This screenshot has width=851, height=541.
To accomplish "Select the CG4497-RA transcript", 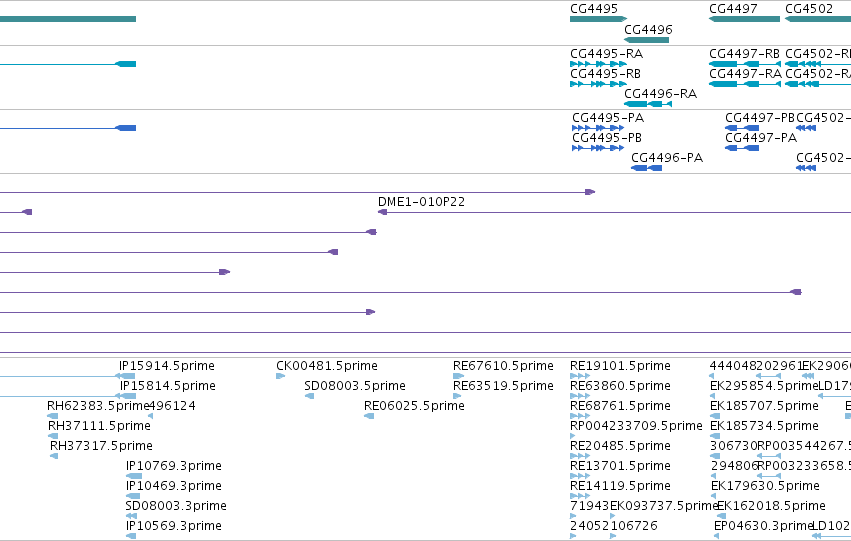I will pyautogui.click(x=745, y=84).
